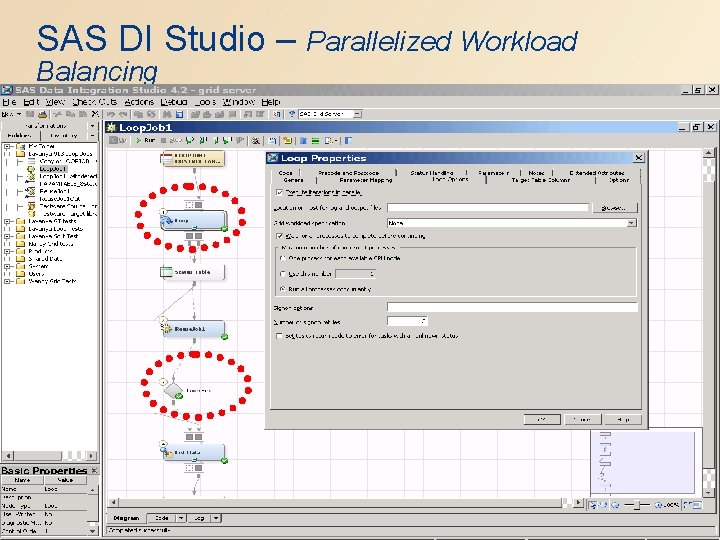
Task: Expand the System folder in the tree
Action: (7, 266)
